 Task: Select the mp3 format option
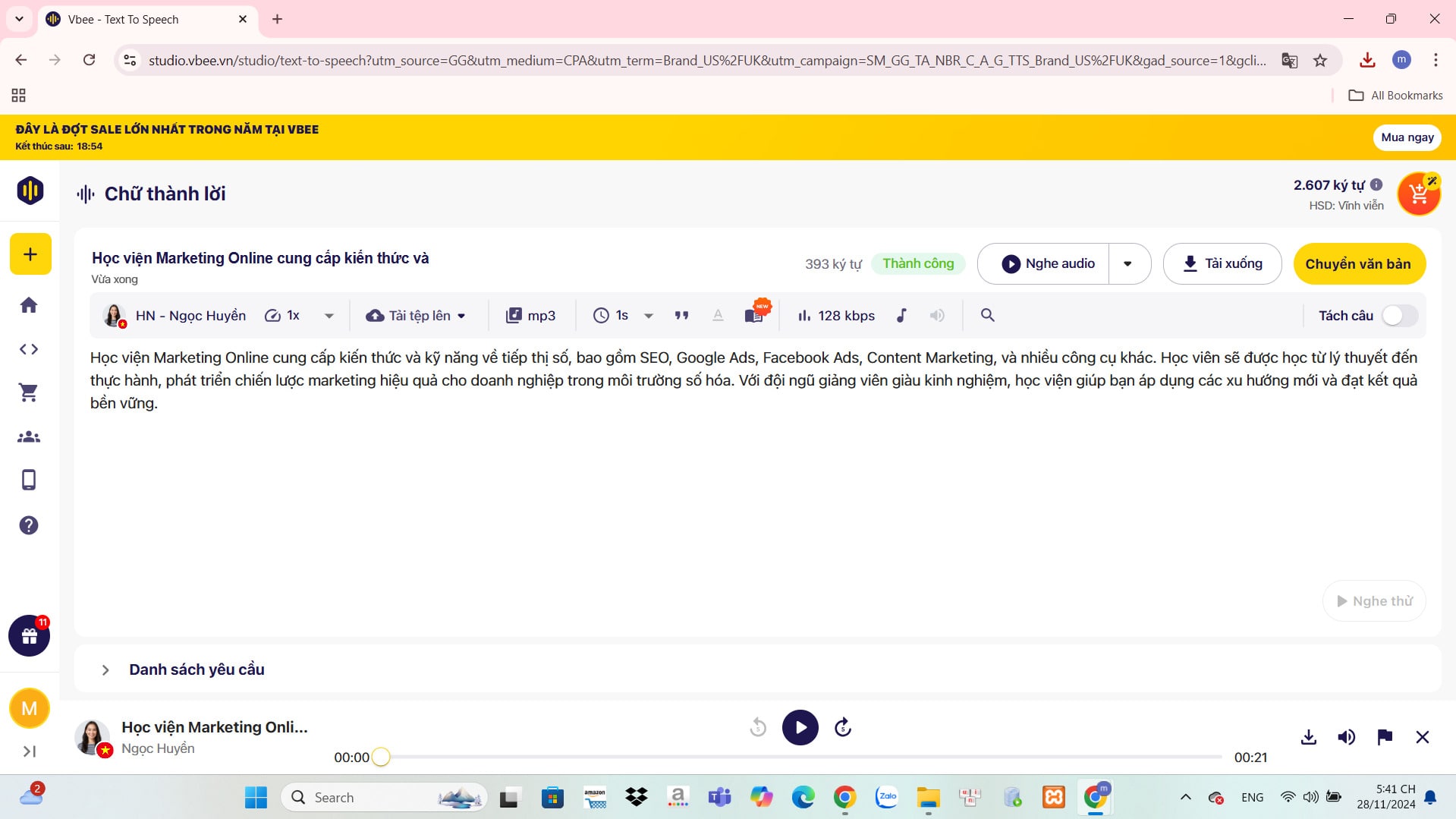click(x=531, y=316)
